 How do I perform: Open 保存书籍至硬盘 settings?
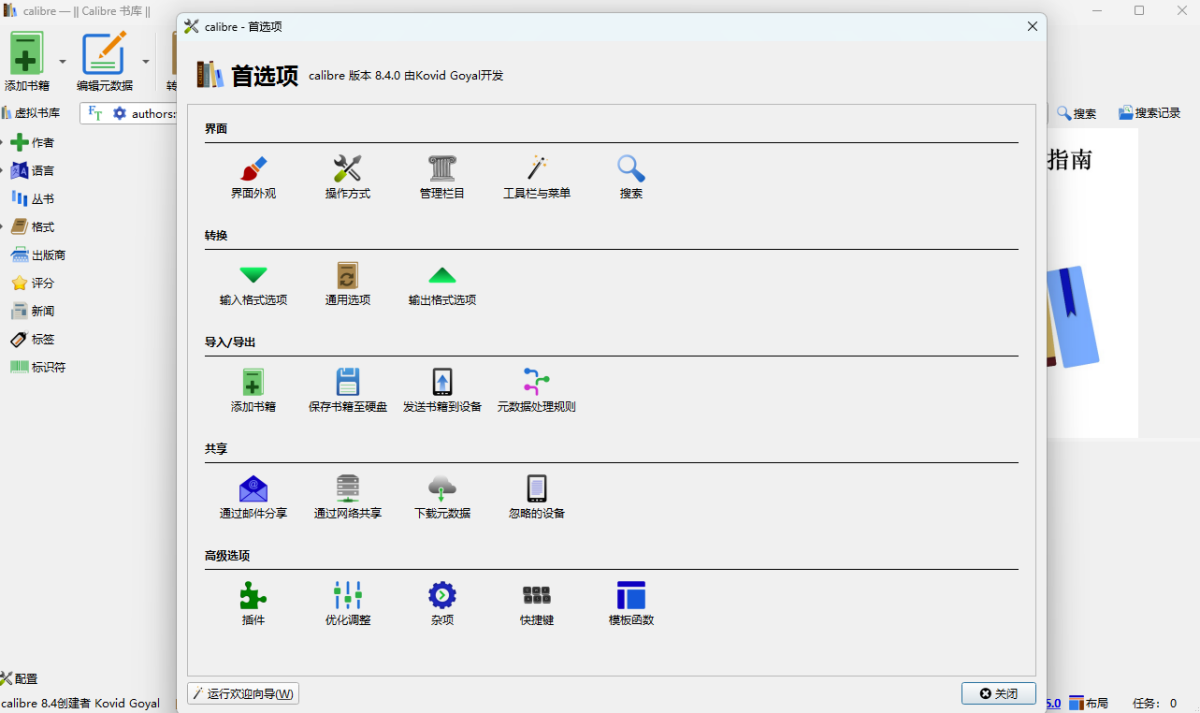347,390
